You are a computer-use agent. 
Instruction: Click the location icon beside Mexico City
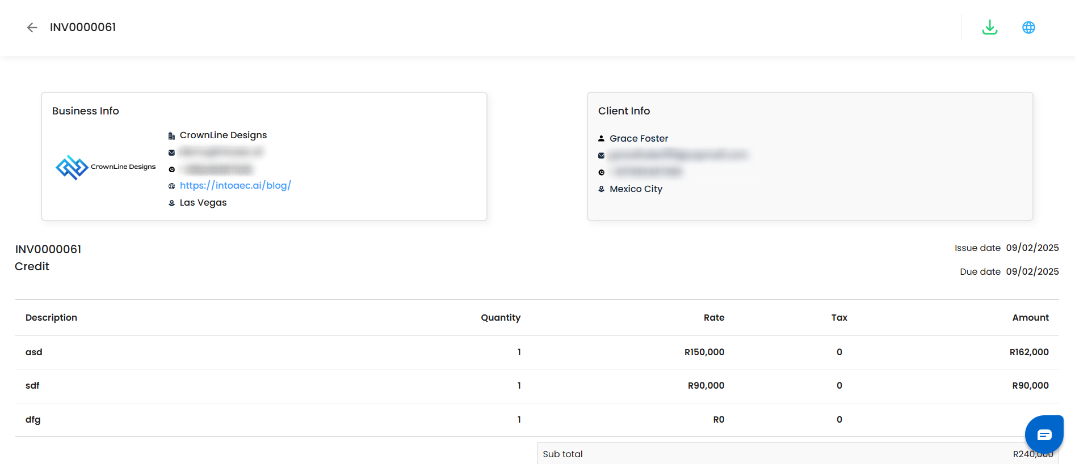click(601, 189)
